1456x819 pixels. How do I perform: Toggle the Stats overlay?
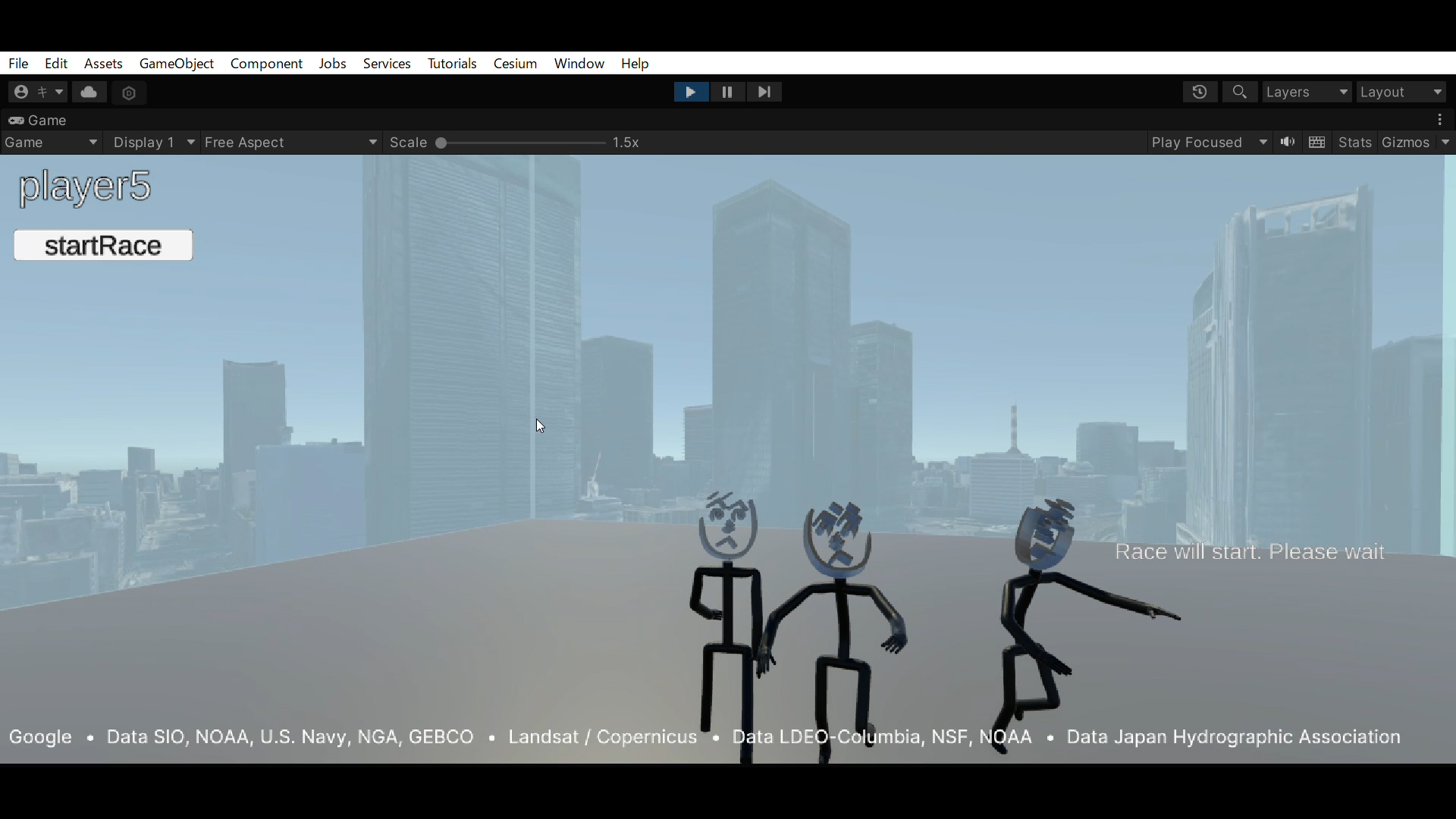(x=1355, y=143)
